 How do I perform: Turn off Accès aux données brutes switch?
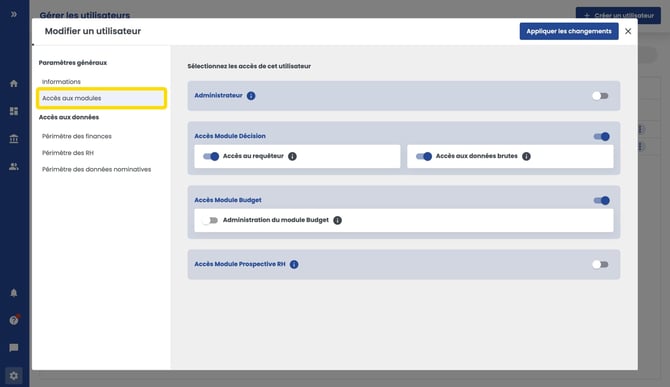[x=424, y=156]
